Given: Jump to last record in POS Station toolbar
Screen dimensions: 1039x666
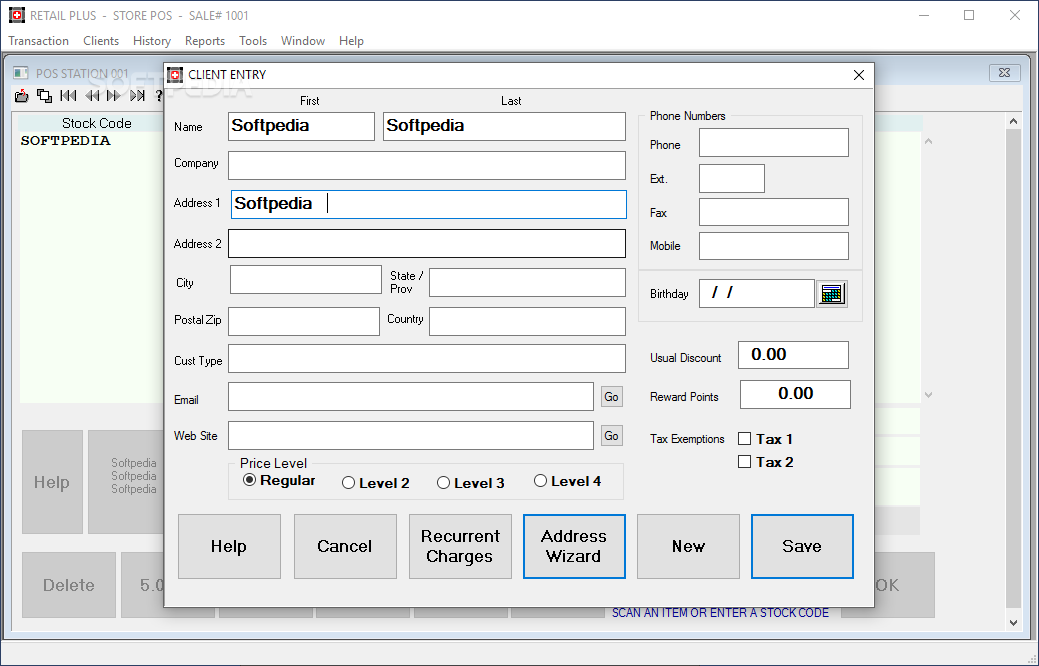Looking at the screenshot, I should 137,95.
